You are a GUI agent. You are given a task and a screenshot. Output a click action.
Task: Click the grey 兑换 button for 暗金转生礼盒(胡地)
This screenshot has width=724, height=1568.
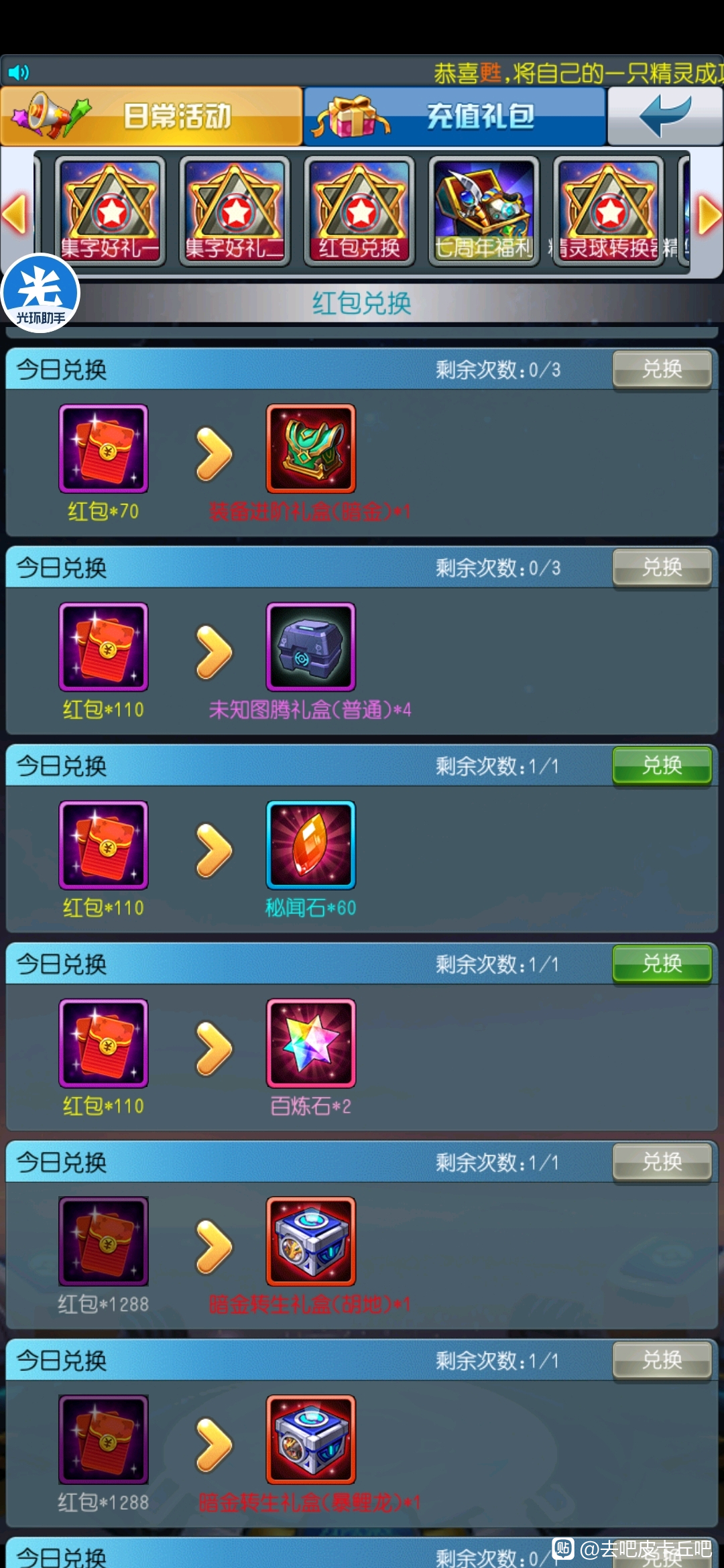(662, 1162)
